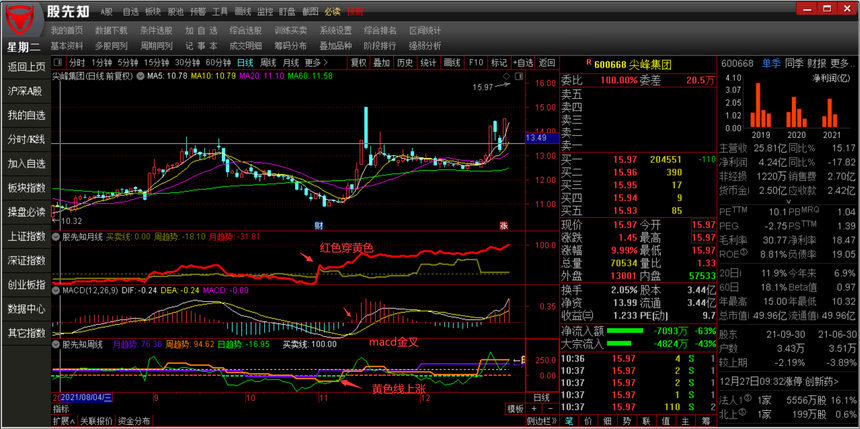Click the info icon next to ROE
This screenshot has height=429, width=860.
click(x=744, y=253)
